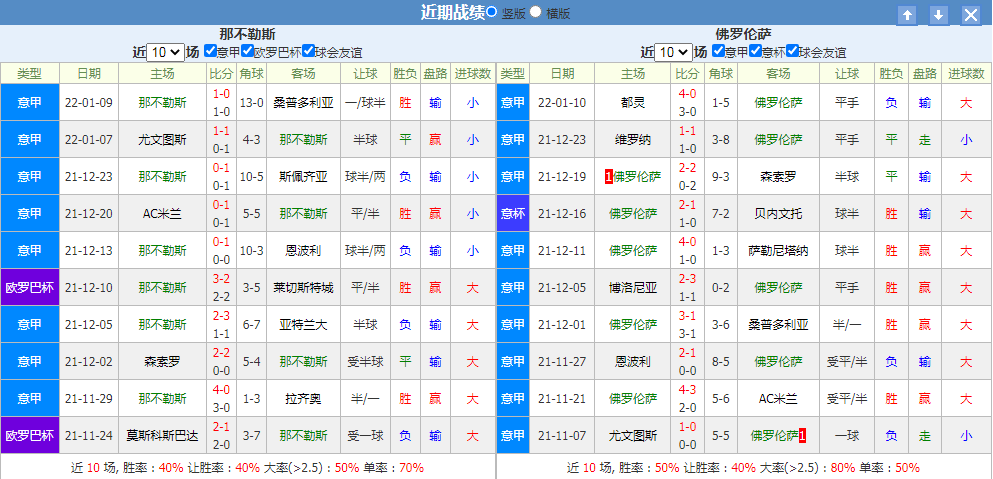The width and height of the screenshot is (993, 479).
Task: Click the 13-0 corner count cell
Action: [251, 102]
